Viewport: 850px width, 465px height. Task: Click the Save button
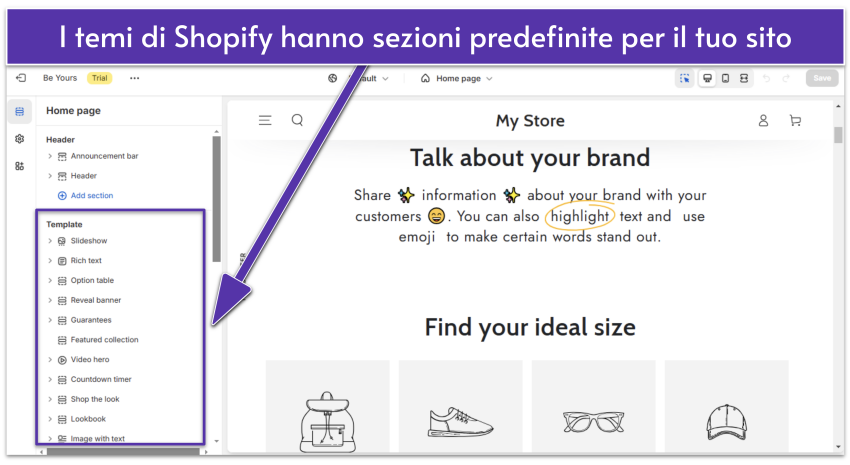tap(822, 78)
